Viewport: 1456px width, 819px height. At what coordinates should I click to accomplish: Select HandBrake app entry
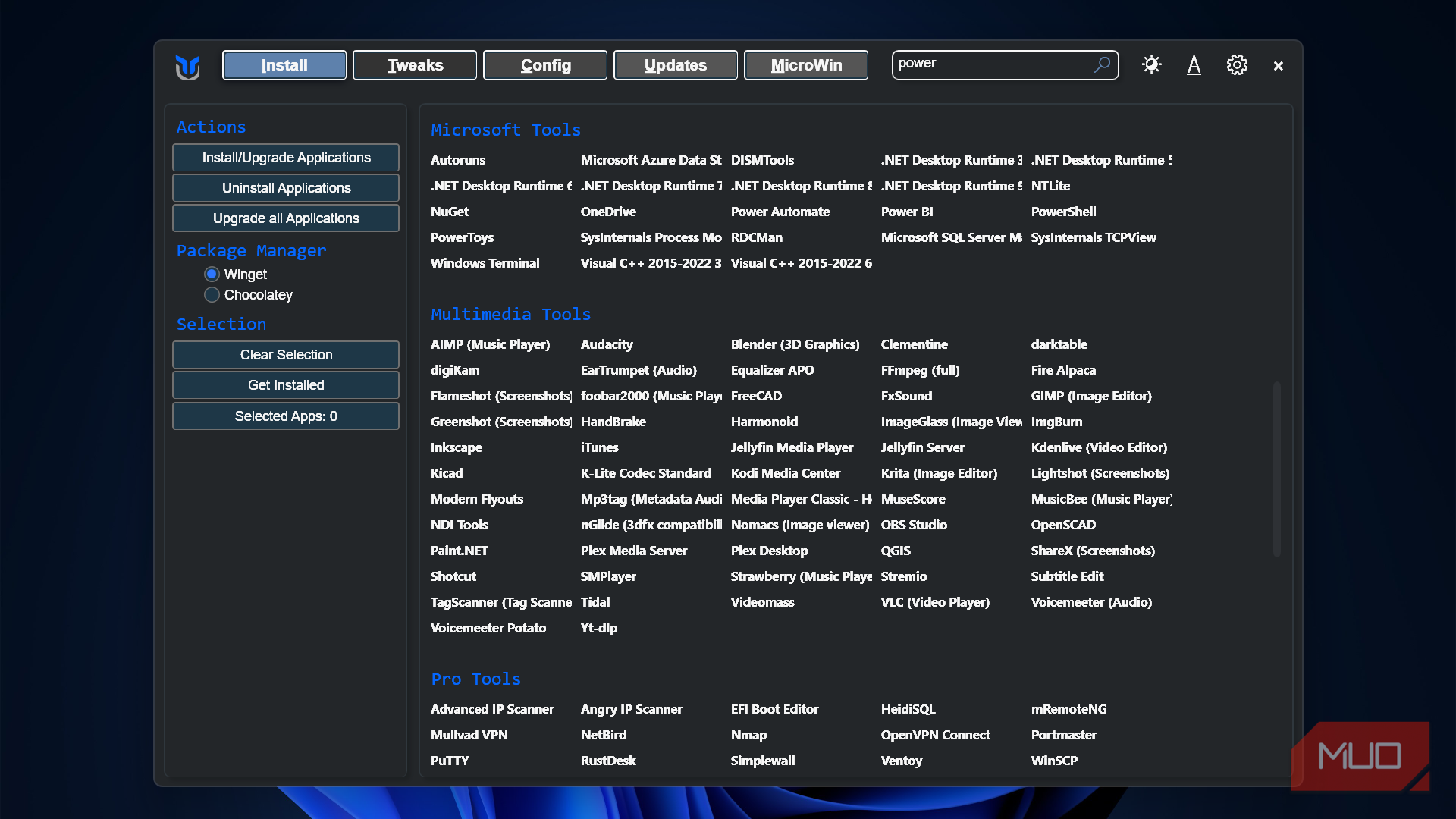pyautogui.click(x=613, y=422)
